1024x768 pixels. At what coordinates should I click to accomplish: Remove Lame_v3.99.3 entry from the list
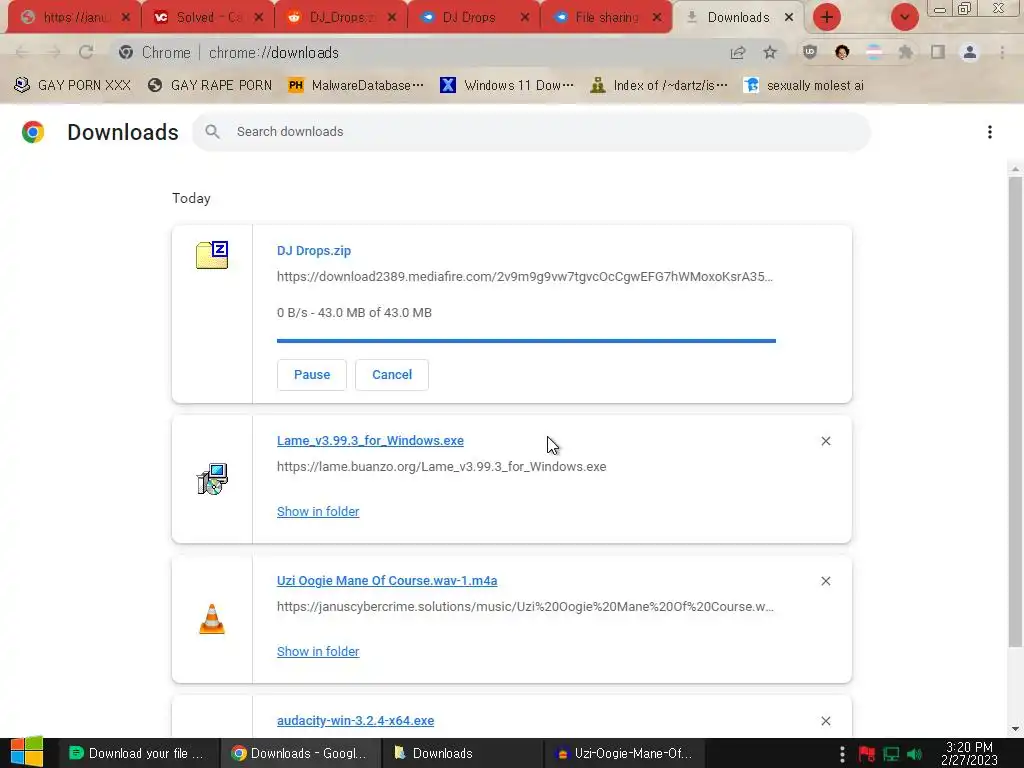click(x=825, y=441)
